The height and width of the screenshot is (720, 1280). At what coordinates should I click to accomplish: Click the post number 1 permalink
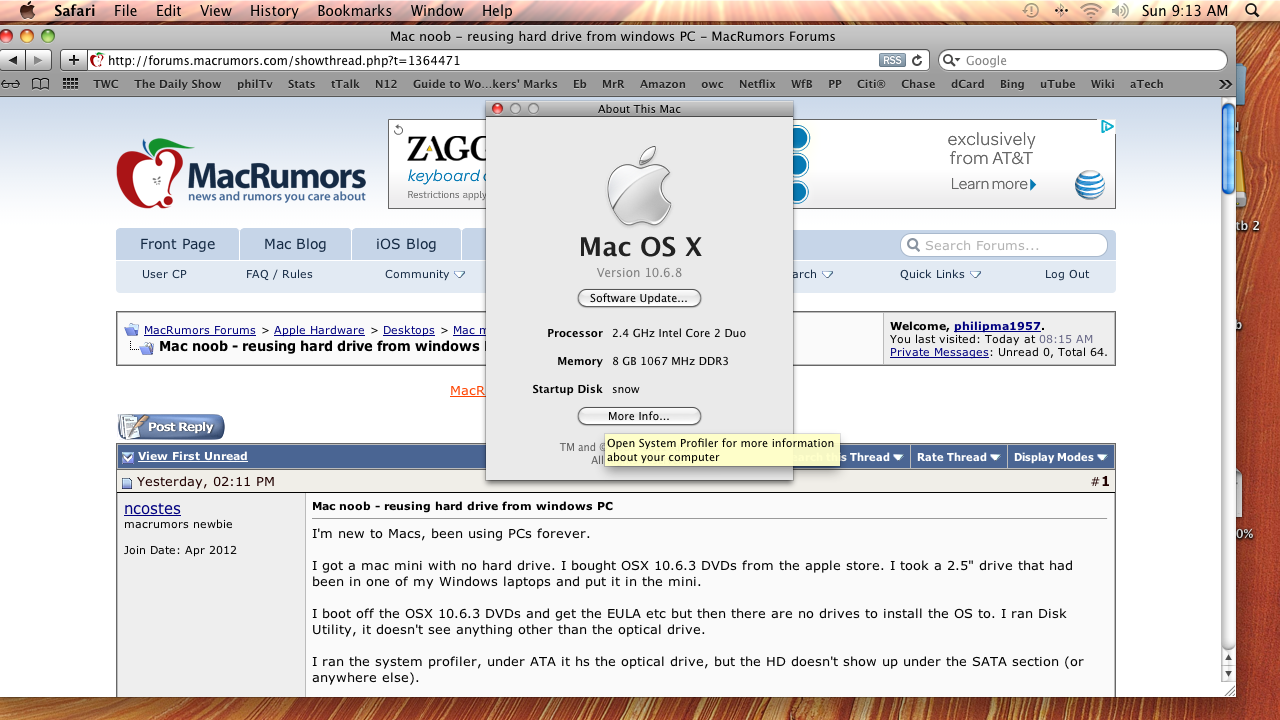tap(1105, 481)
